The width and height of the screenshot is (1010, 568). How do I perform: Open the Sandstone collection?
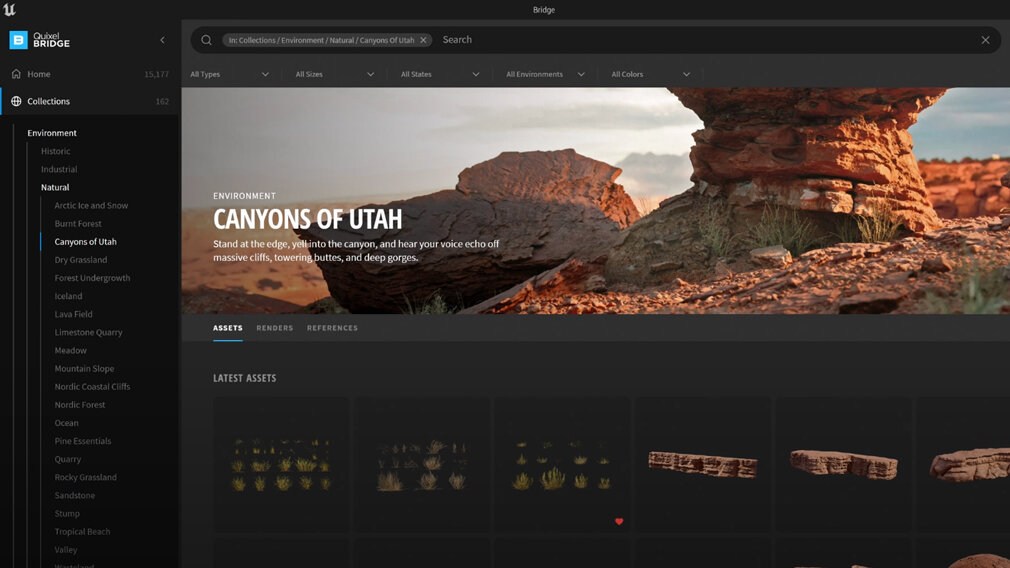[x=75, y=495]
